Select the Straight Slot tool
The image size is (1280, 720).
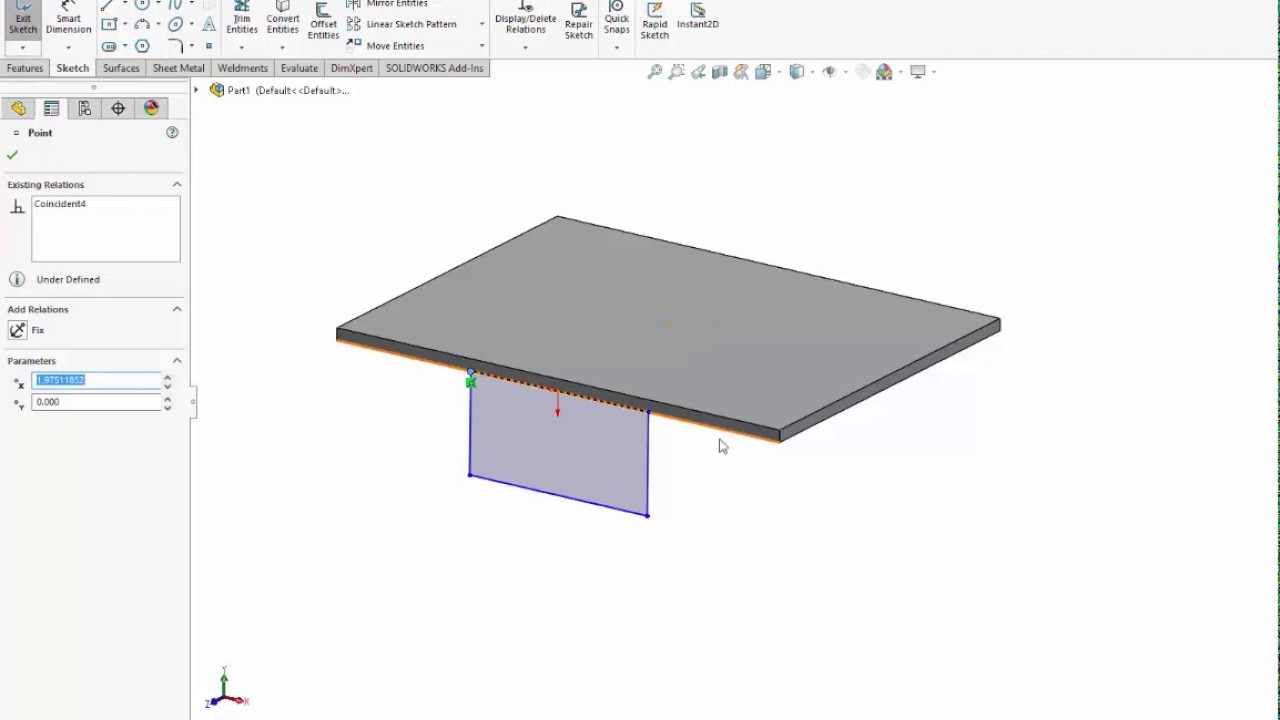pos(109,46)
